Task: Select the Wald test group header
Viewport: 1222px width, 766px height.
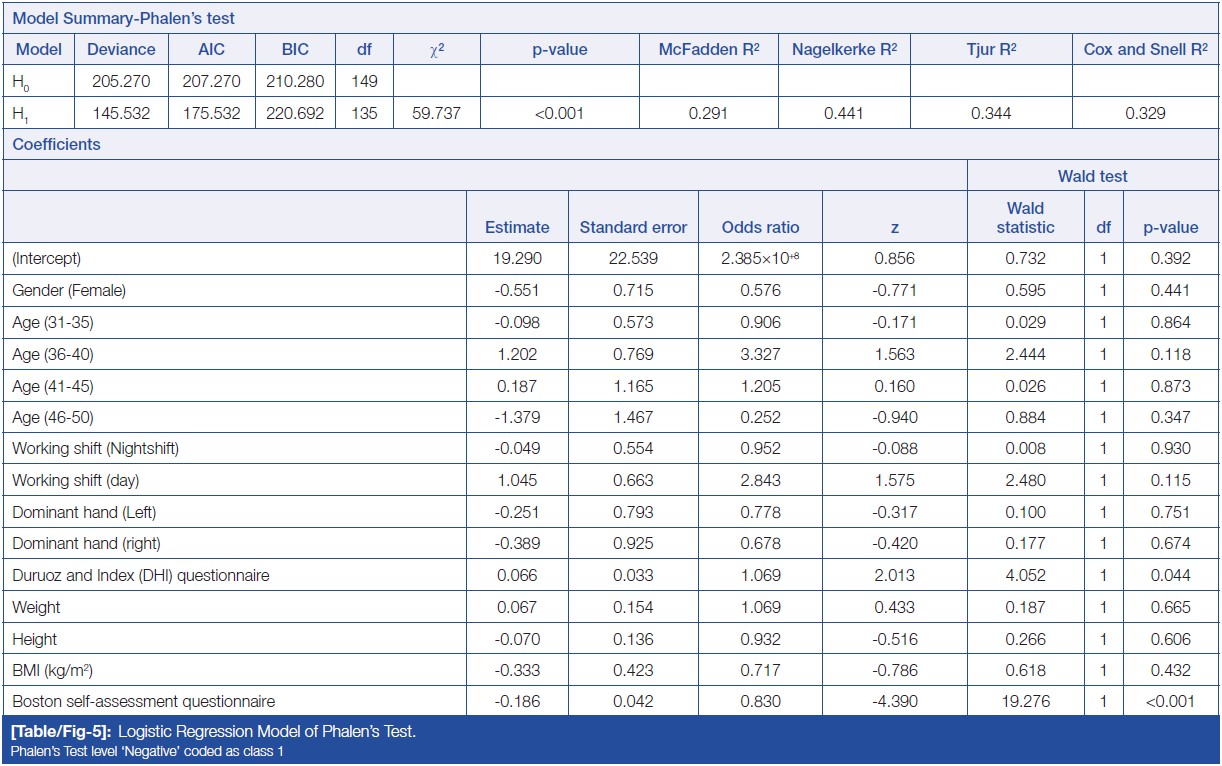Action: (x=1092, y=176)
